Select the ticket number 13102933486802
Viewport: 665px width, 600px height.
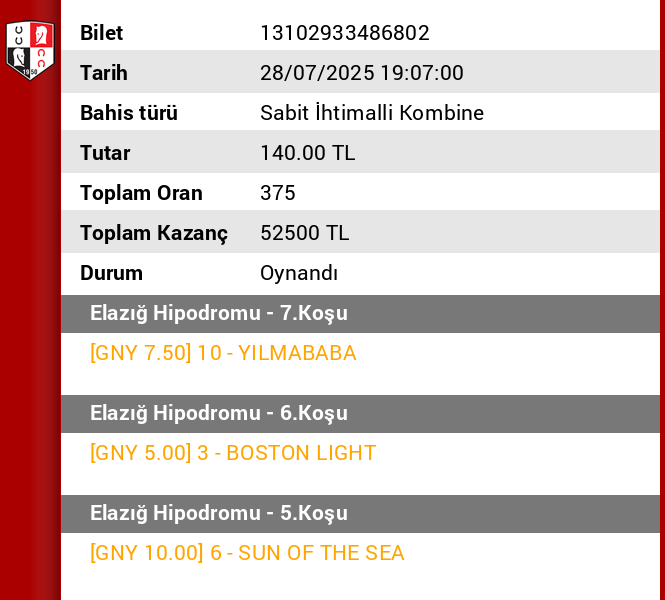345,33
